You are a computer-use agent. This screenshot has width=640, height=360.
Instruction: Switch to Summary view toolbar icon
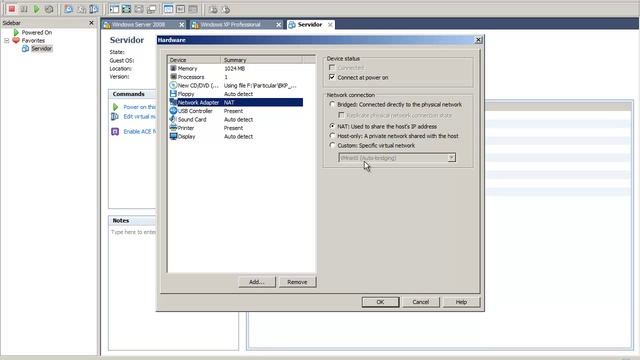coord(168,9)
